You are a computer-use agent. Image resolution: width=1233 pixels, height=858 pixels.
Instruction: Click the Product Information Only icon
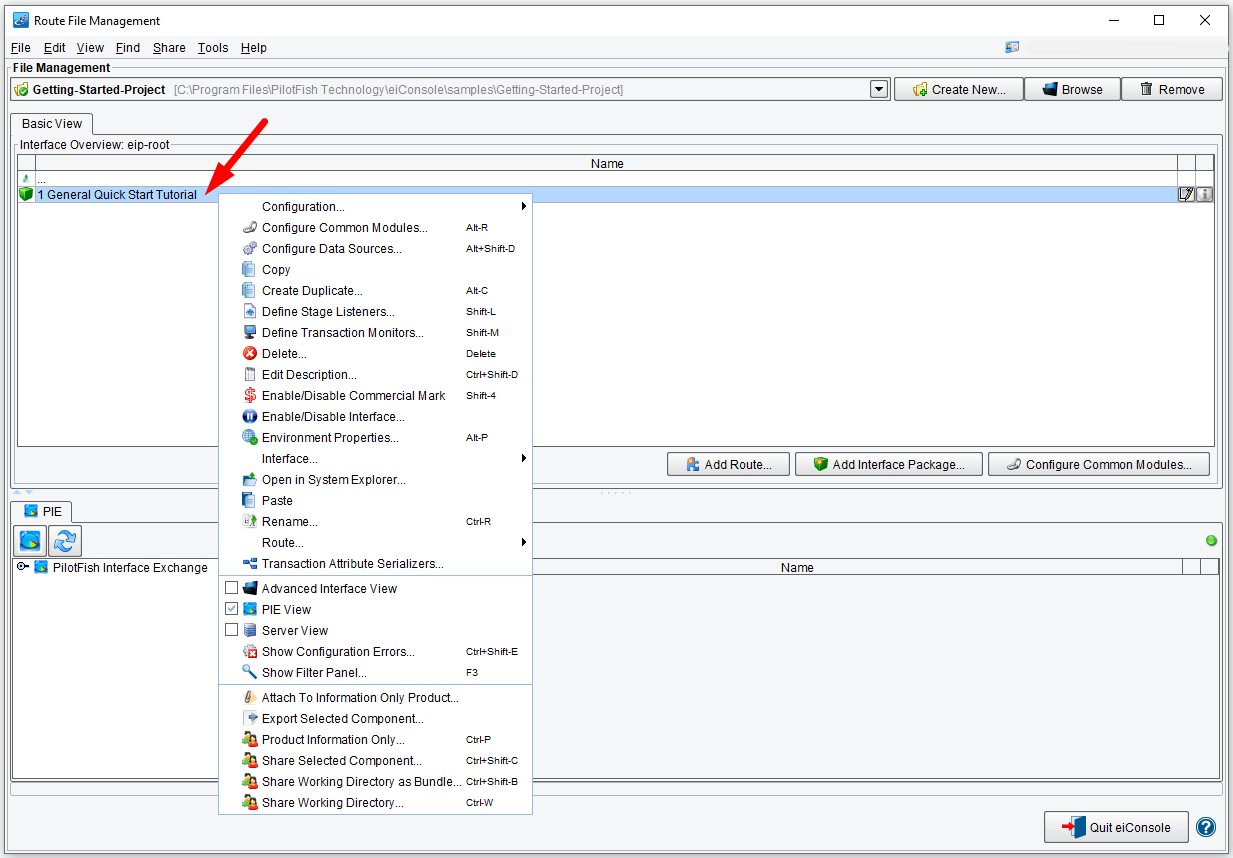click(250, 740)
